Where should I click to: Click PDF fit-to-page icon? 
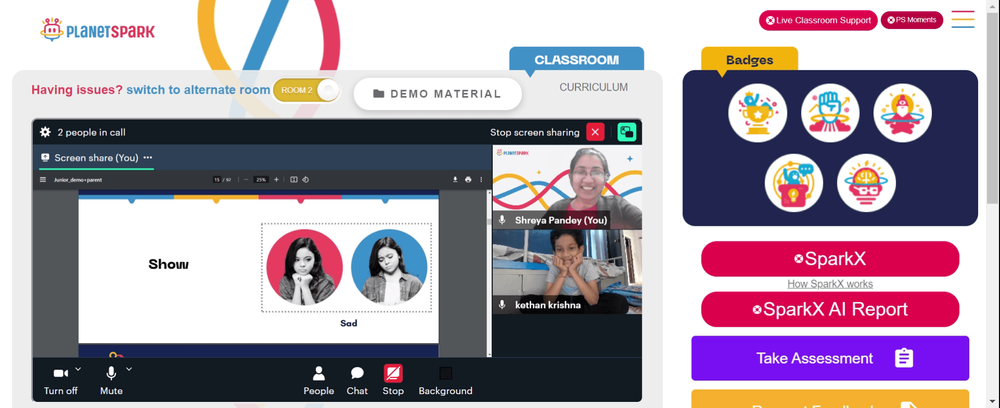(x=294, y=180)
